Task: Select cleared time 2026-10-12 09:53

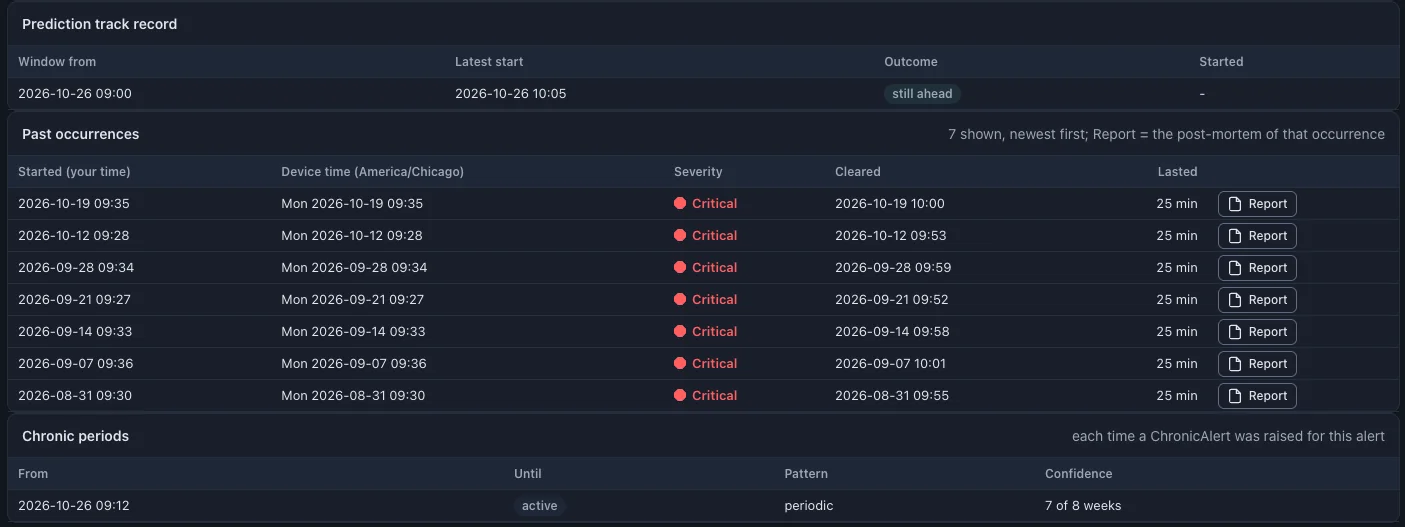Action: 891,236
